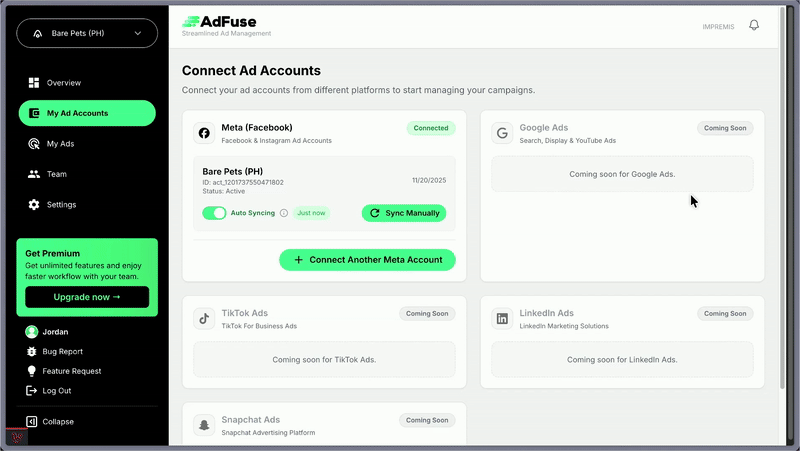
Task: Click the Upgrade now button
Action: coord(87,297)
